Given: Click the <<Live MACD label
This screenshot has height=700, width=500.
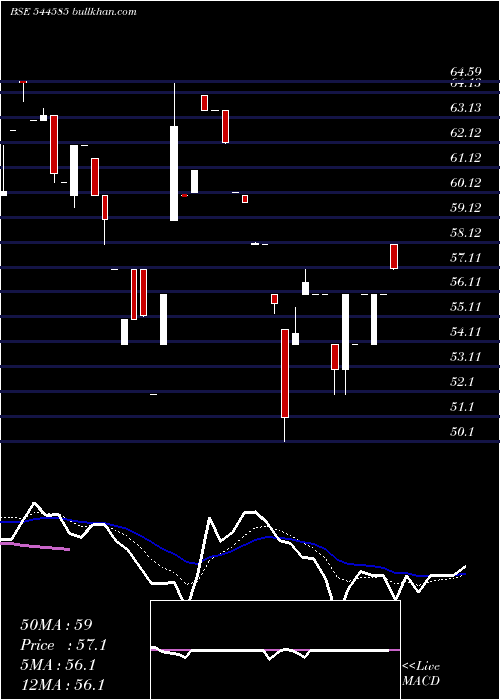Looking at the screenshot, I should point(421,674).
